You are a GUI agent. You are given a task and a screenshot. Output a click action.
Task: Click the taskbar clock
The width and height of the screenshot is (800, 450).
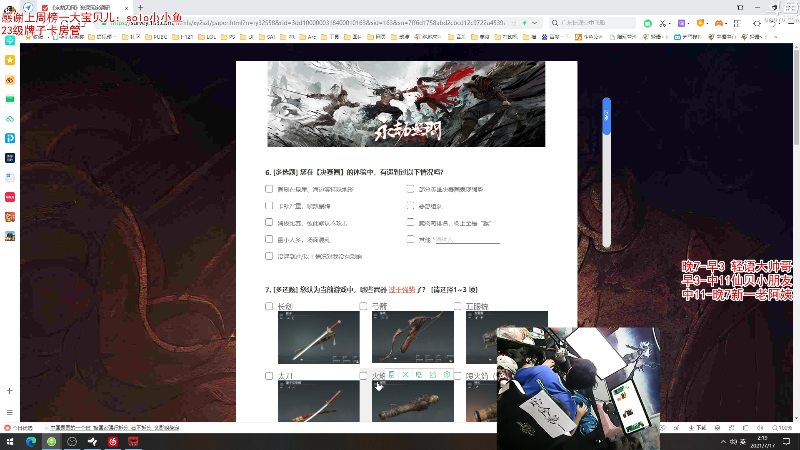click(762, 442)
